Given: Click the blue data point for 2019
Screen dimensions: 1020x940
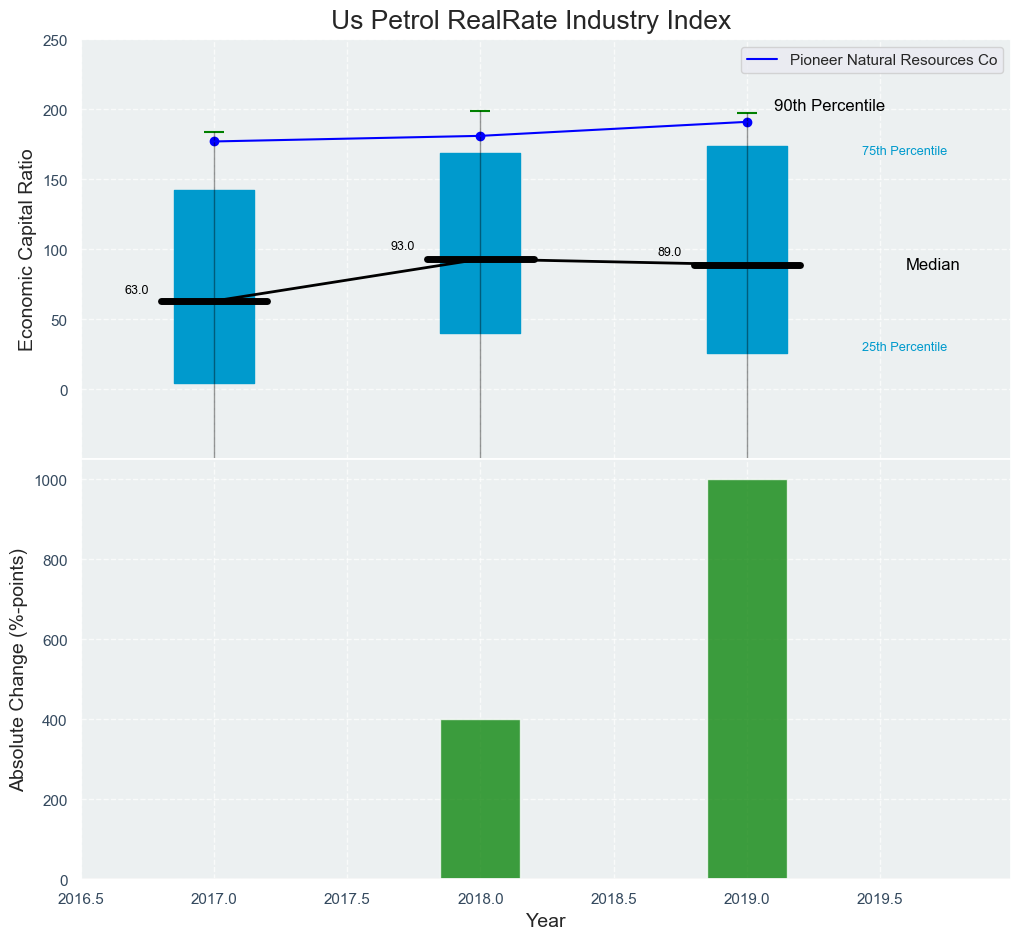Looking at the screenshot, I should coord(747,122).
